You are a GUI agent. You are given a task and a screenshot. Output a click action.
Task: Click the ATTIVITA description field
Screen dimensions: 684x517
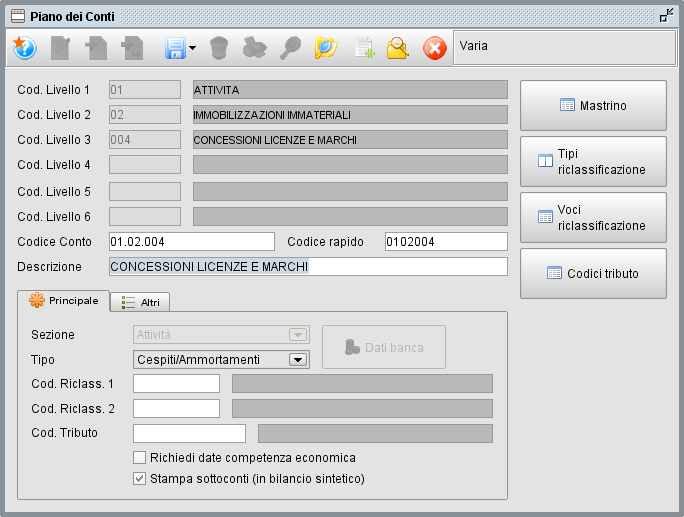tap(350, 89)
